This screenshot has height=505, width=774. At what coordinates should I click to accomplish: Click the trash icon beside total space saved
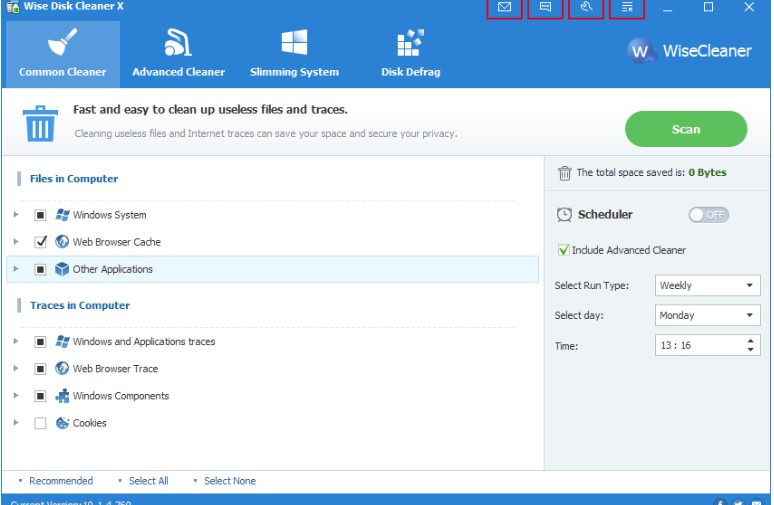[565, 173]
